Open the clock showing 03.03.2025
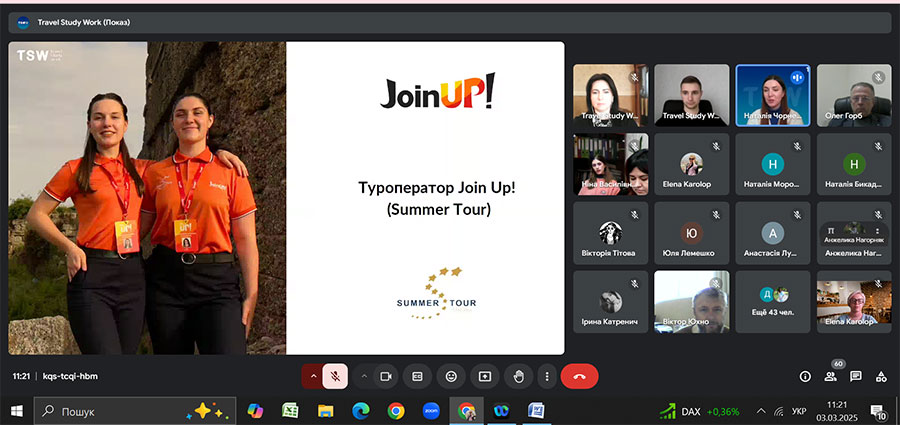The image size is (900, 425). 837,411
